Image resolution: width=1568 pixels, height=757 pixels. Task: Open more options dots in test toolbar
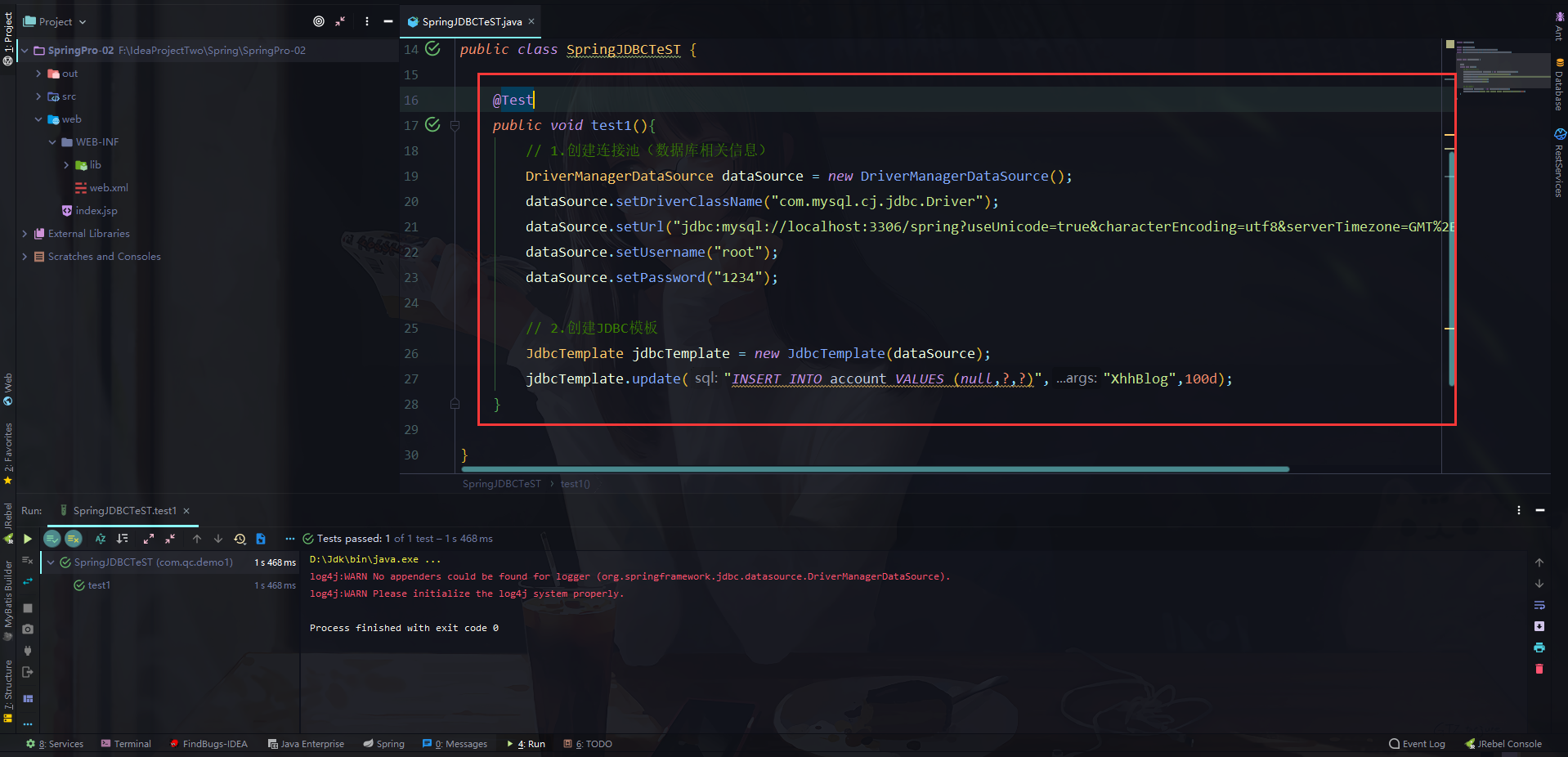289,539
